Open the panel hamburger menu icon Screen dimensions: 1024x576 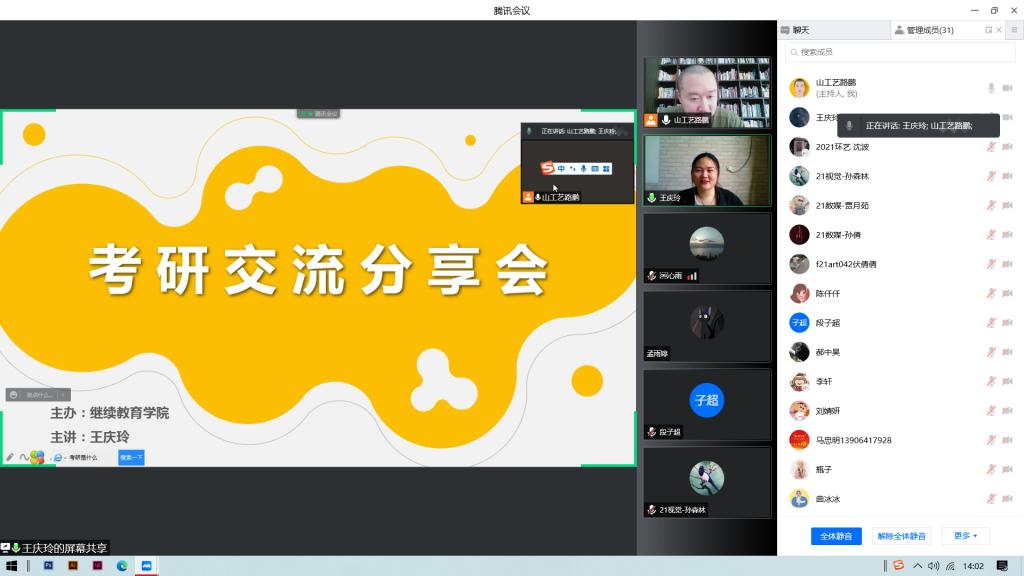point(1013,30)
